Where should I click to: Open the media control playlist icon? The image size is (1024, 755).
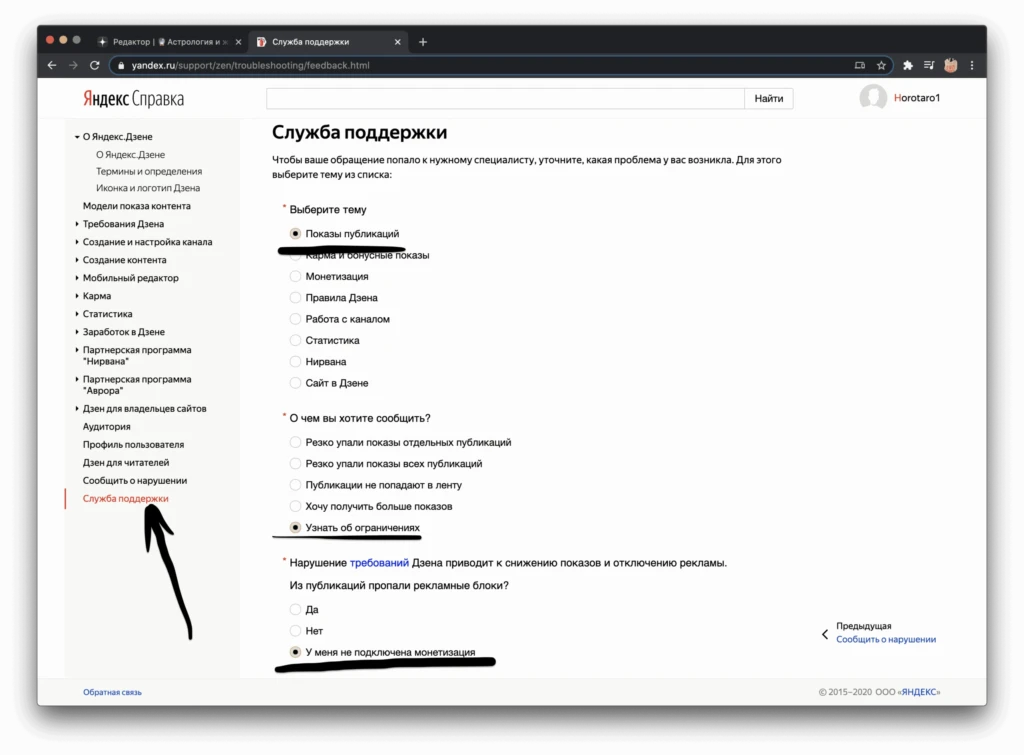(929, 65)
